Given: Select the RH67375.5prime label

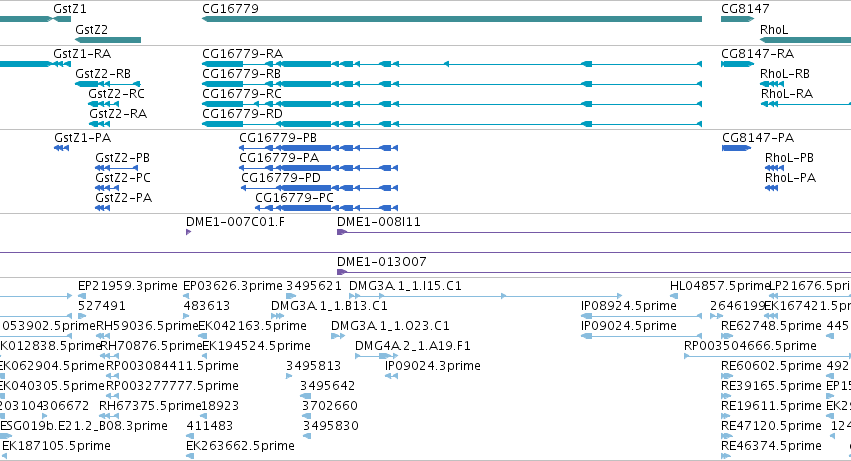Looking at the screenshot, I should point(150,407).
